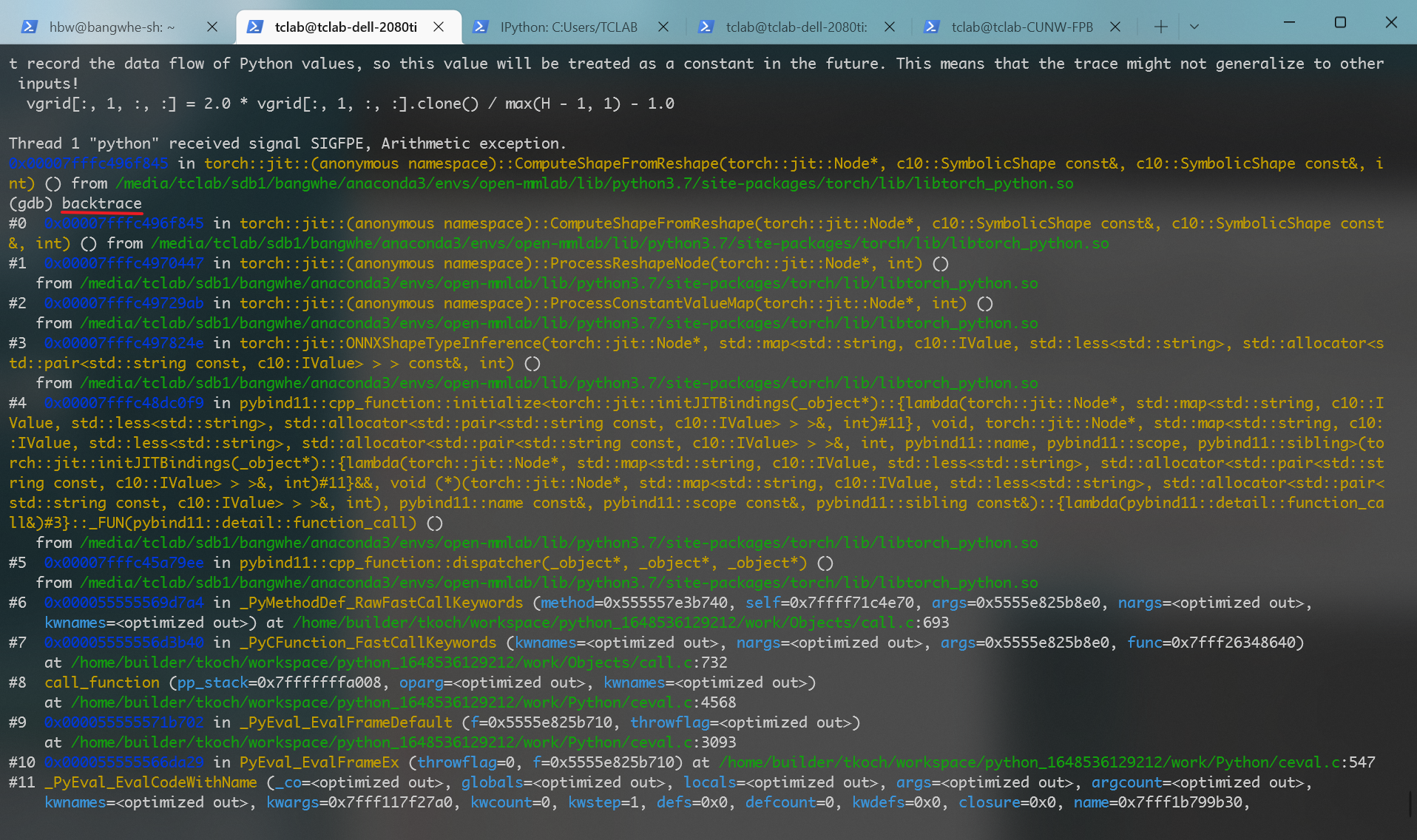Click '_PyCFunction_FastCallKeywords' in frame #7
The width and height of the screenshot is (1417, 840).
(x=368, y=643)
